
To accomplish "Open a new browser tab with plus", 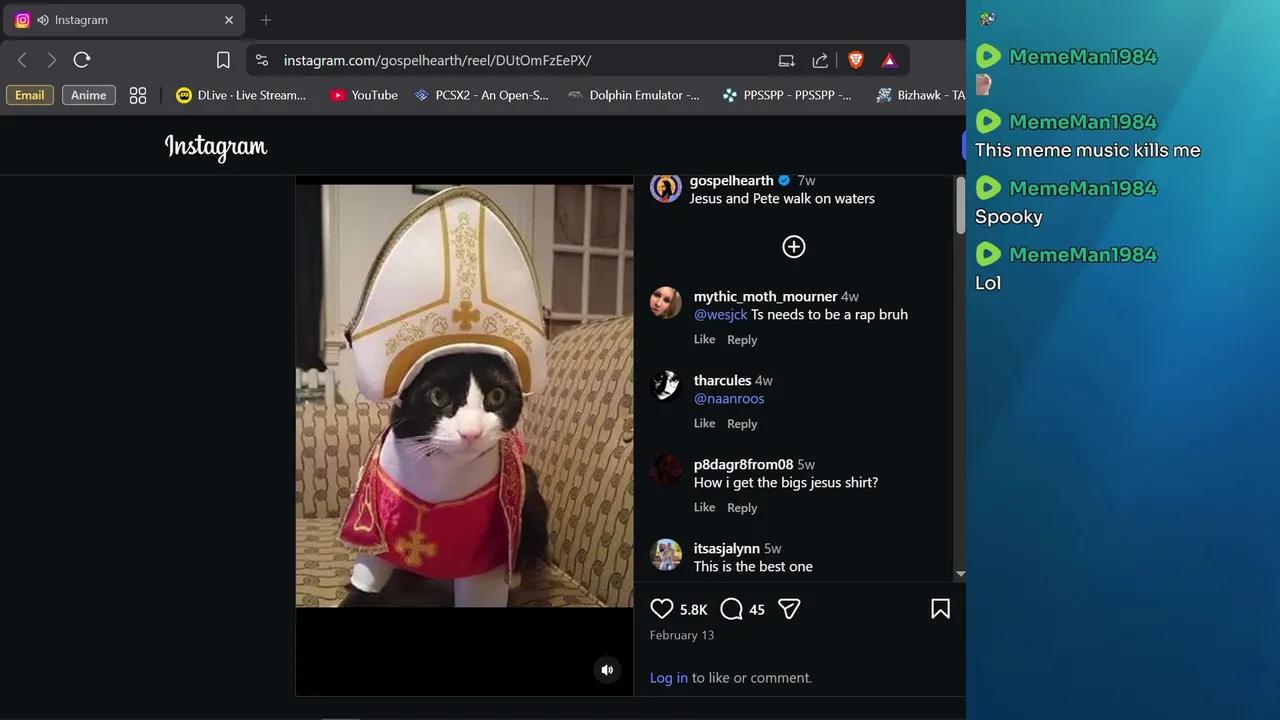I will tap(266, 20).
